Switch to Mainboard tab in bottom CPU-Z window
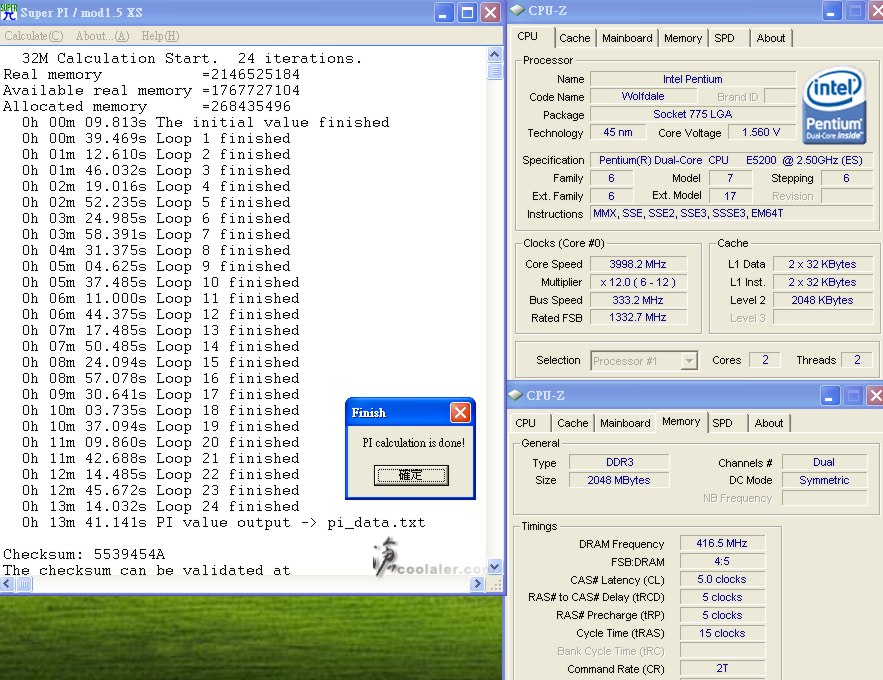This screenshot has width=883, height=680. pos(625,423)
